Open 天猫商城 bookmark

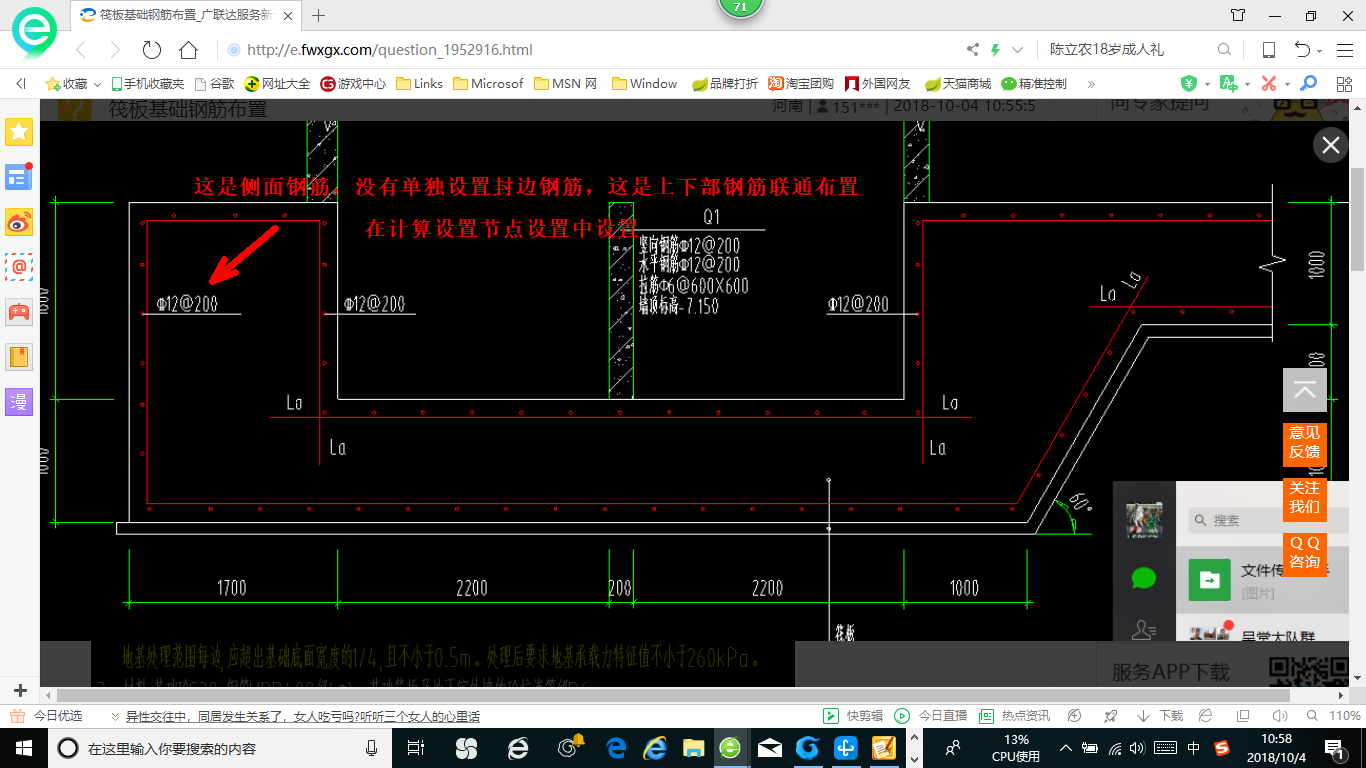tap(958, 84)
